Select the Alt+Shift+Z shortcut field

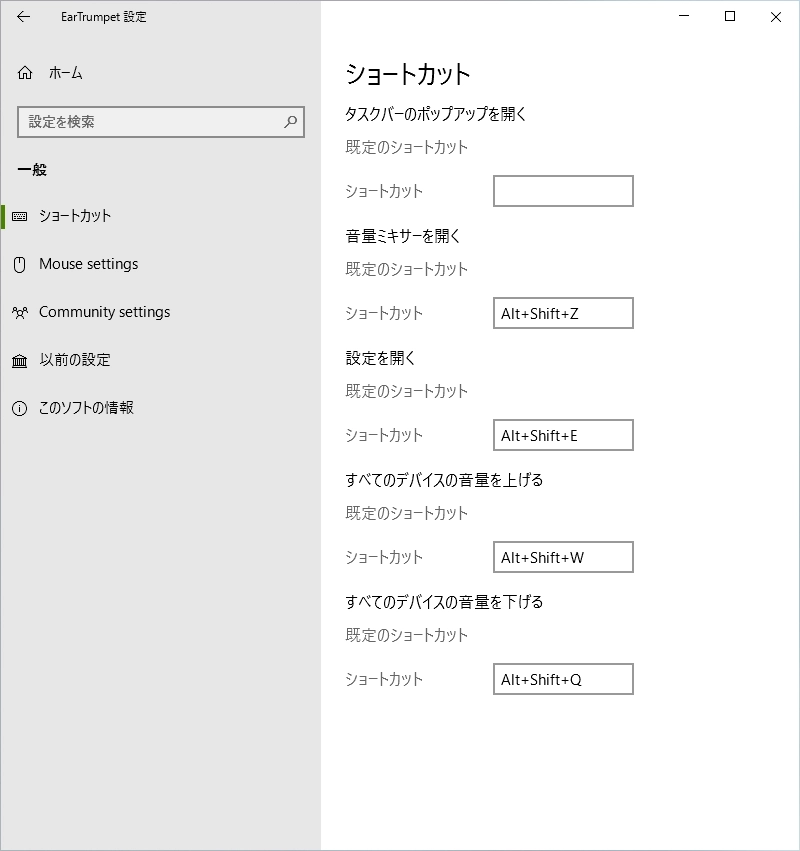(x=563, y=313)
